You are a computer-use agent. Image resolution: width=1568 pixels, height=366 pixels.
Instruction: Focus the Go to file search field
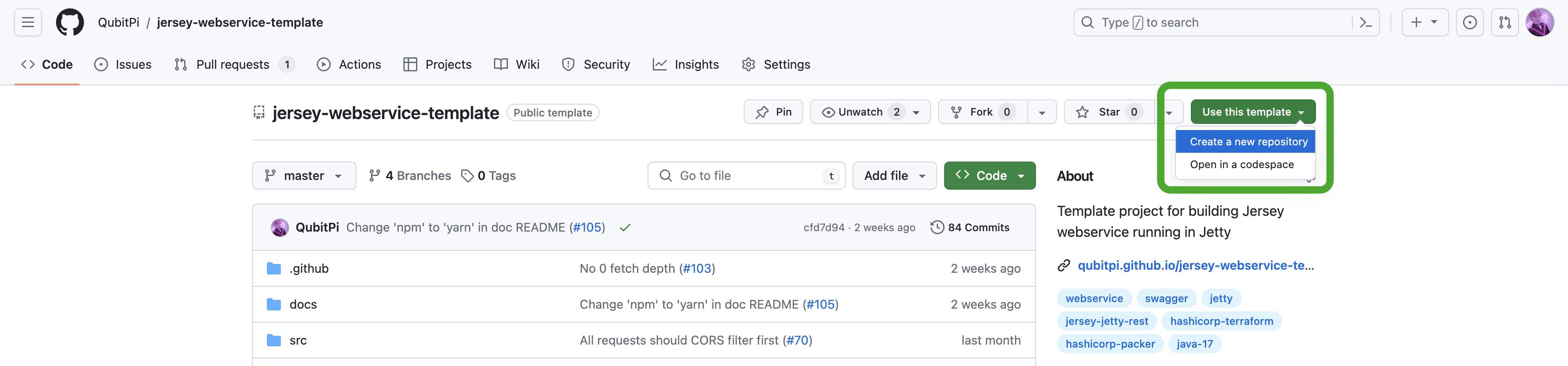pyautogui.click(x=746, y=176)
